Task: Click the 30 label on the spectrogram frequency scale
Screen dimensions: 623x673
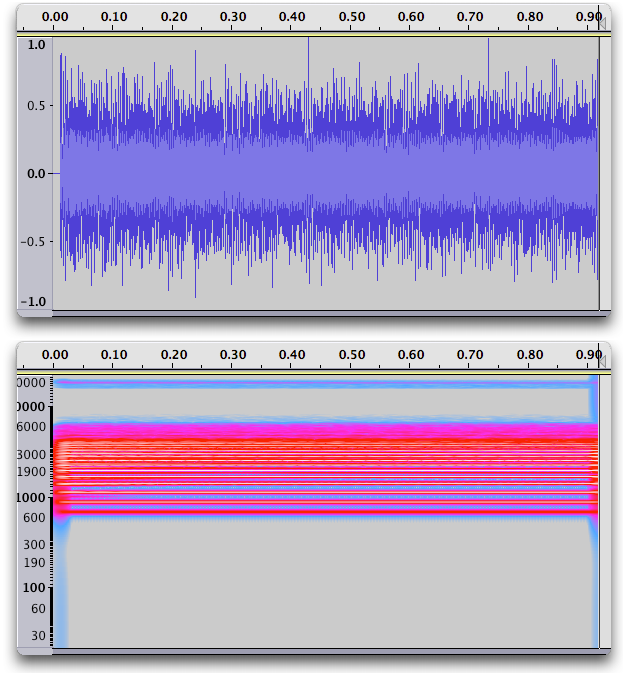Action: [38, 635]
